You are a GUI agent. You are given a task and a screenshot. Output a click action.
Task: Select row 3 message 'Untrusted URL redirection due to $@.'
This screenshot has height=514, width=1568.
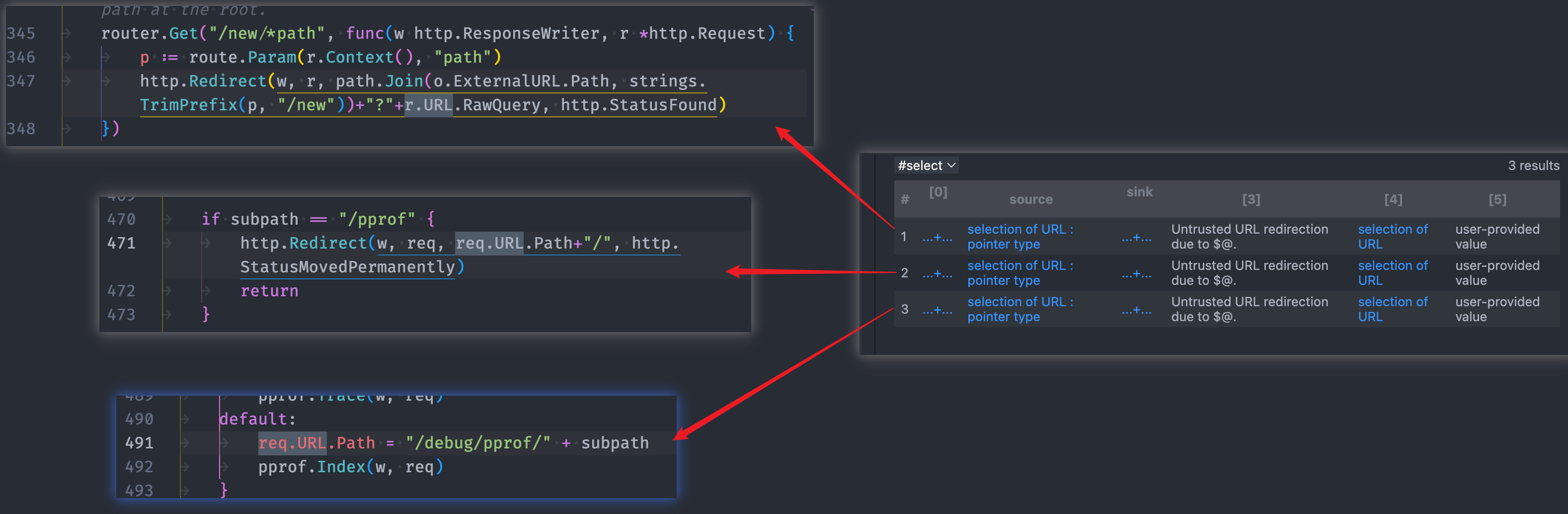(1249, 309)
